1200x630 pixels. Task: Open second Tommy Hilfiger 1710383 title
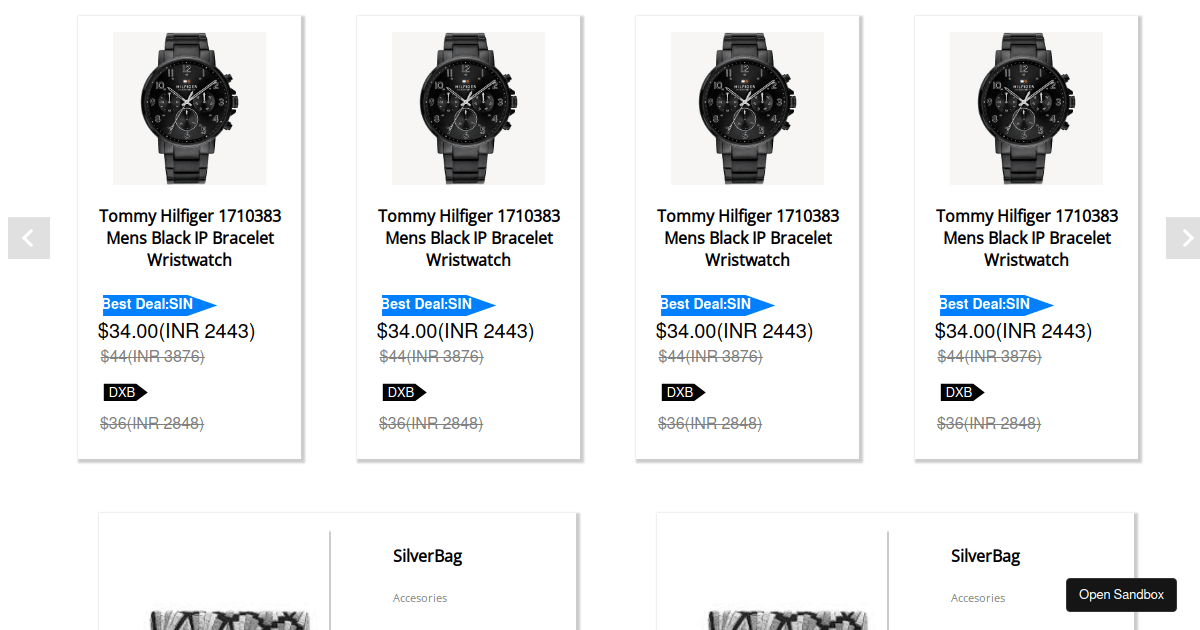tap(469, 238)
